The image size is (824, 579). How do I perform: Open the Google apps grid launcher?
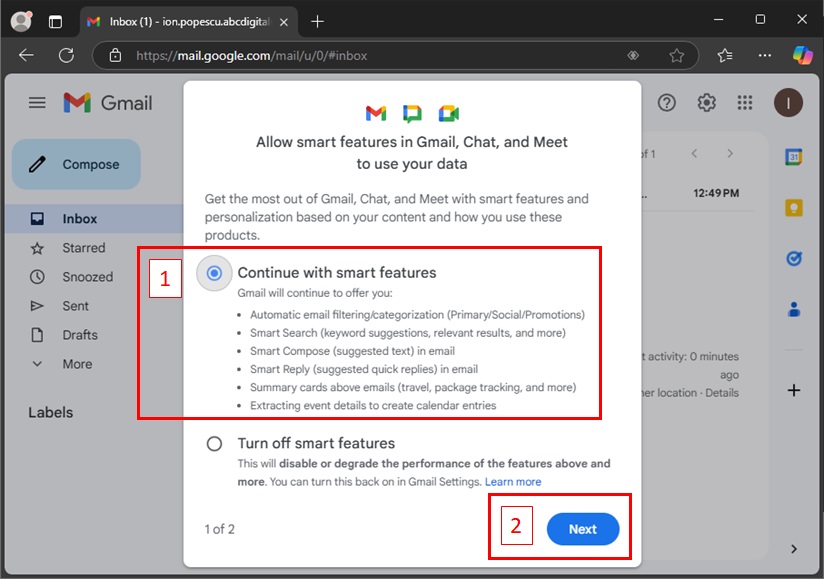tap(745, 102)
